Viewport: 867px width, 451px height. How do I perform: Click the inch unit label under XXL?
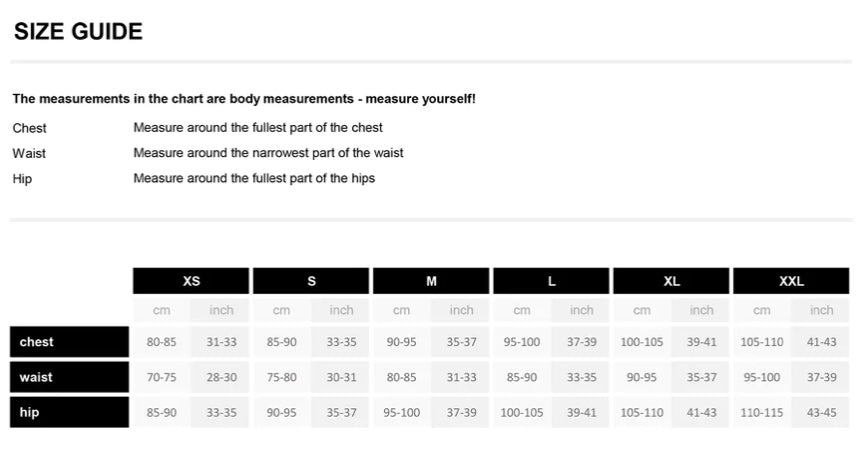click(x=821, y=310)
